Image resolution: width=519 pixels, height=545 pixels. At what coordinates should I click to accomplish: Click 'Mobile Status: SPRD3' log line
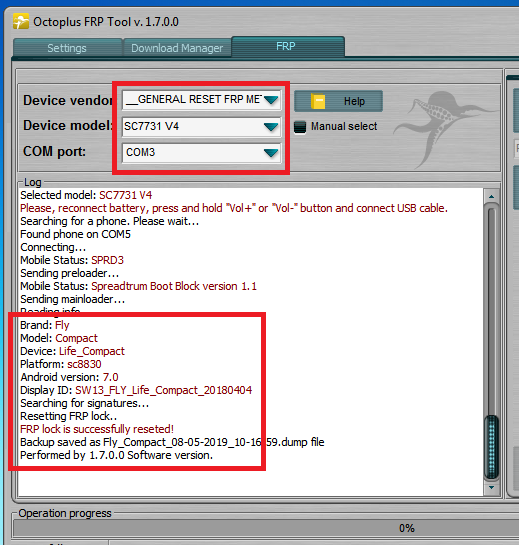(x=72, y=260)
